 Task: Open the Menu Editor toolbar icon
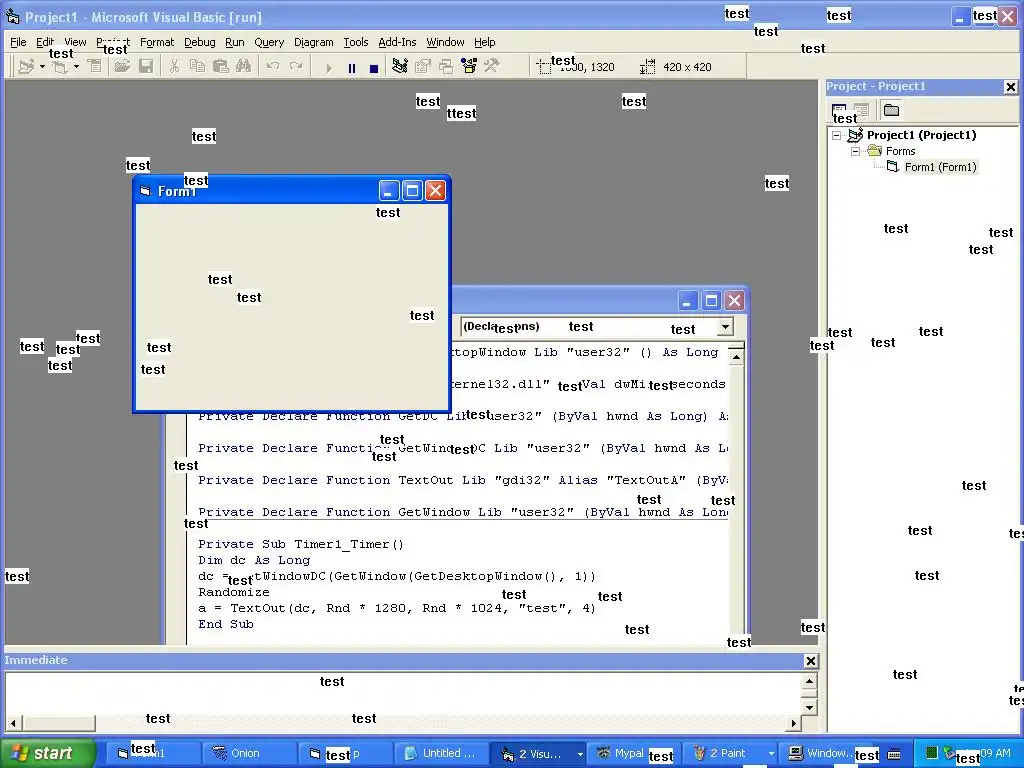[95, 66]
